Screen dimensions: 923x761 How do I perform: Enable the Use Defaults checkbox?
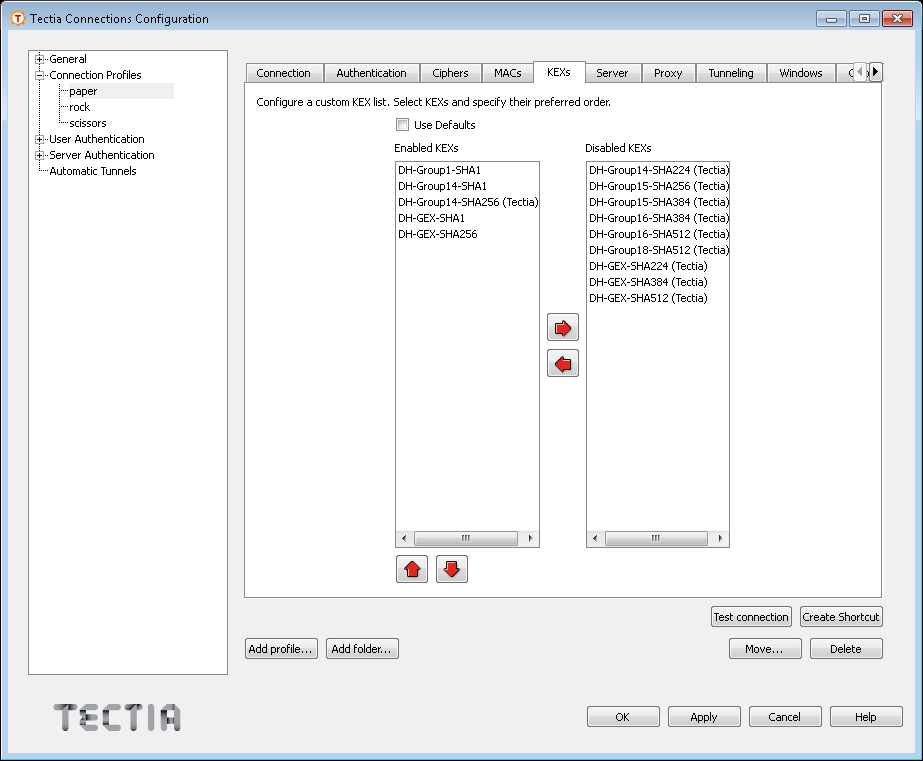coord(402,125)
